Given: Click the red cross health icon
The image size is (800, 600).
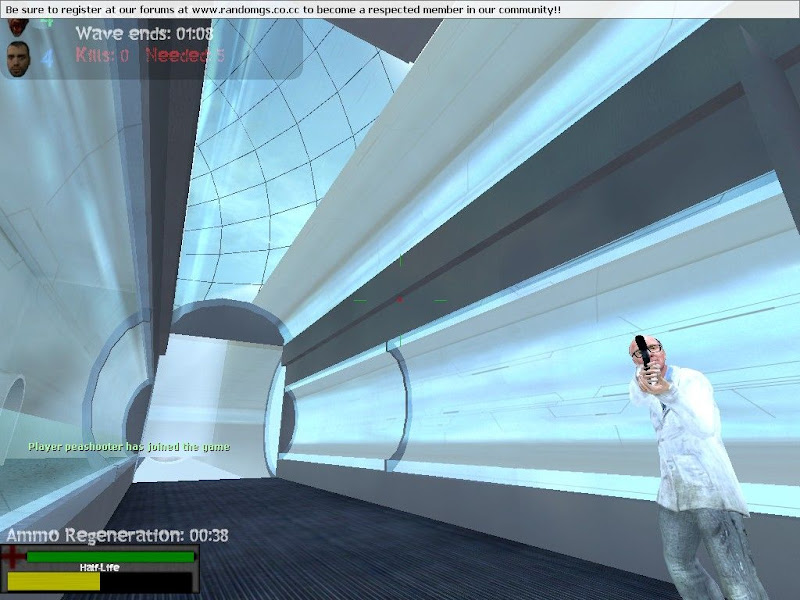Looking at the screenshot, I should click(12, 556).
